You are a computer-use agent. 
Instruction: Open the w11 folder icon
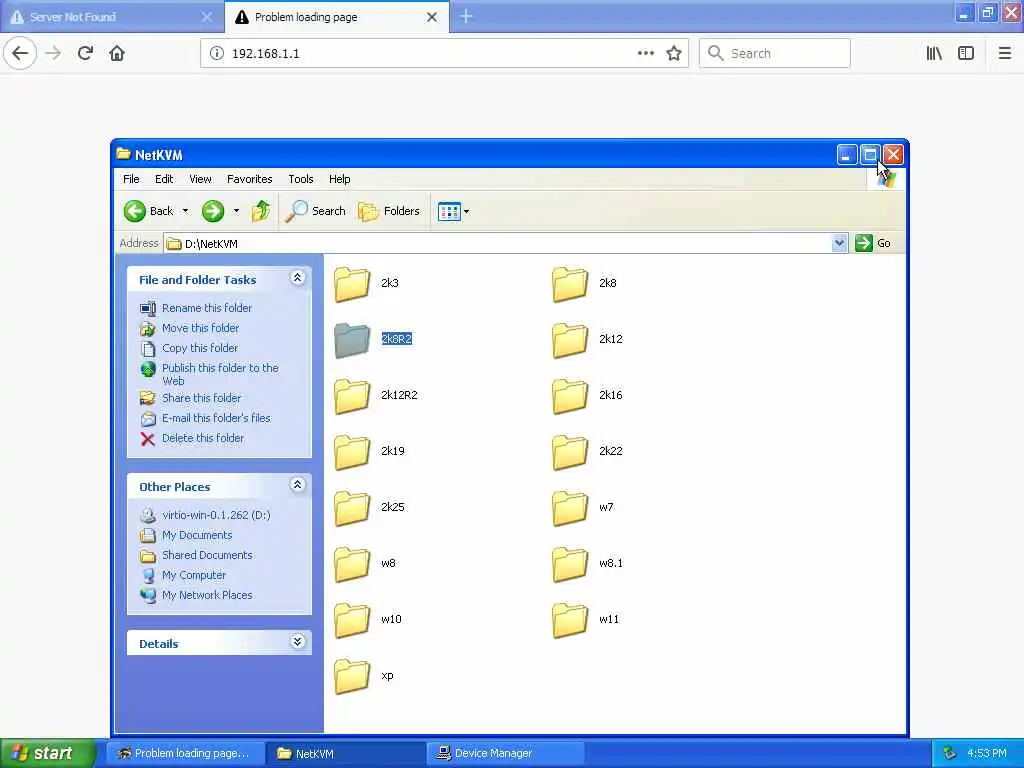[x=570, y=620]
